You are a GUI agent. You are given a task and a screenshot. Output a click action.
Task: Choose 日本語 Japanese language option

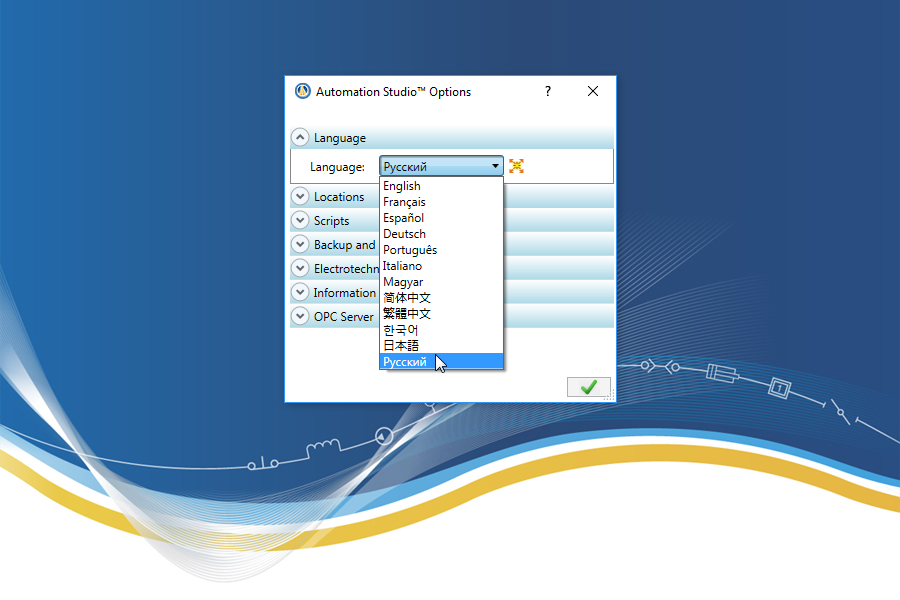(441, 346)
